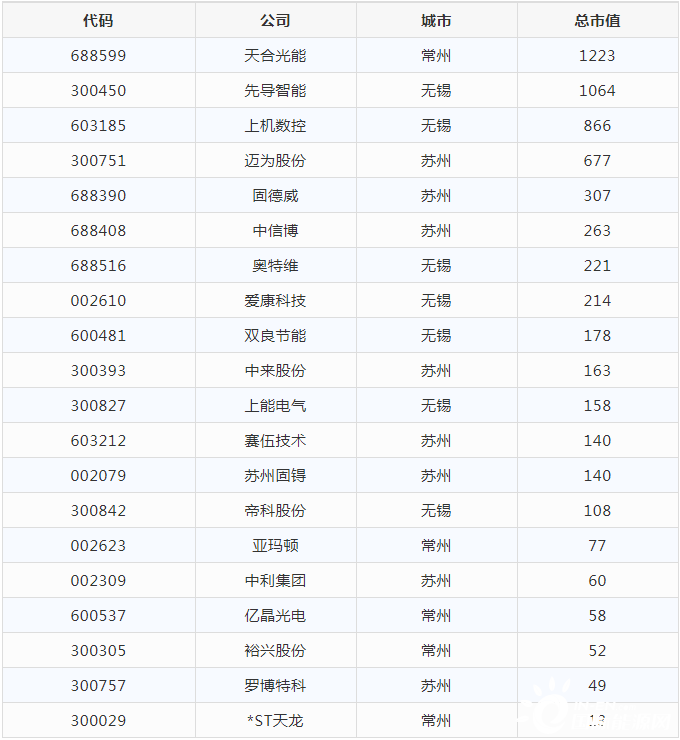This screenshot has height=740, width=680.
Task: Select market value 866
Action: coord(597,126)
